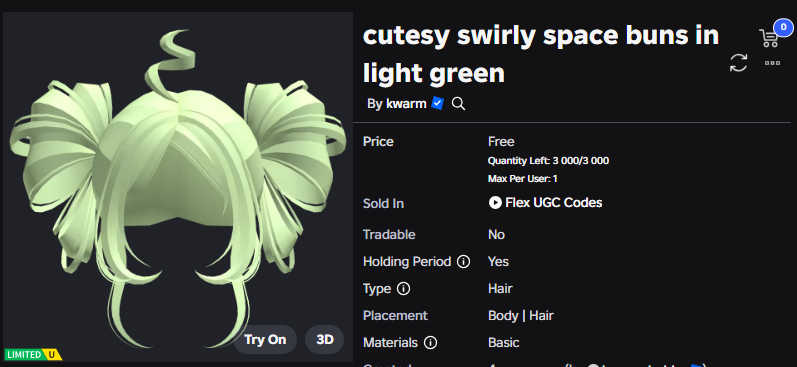Click the refresh arrows icon
Screen dimensions: 797x367
739,64
